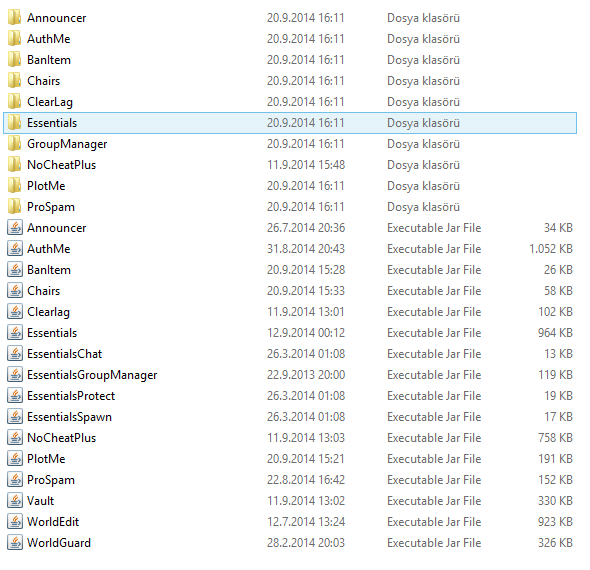The height and width of the screenshot is (570, 590).
Task: Click the ProSpam jar file icon
Action: (15, 480)
